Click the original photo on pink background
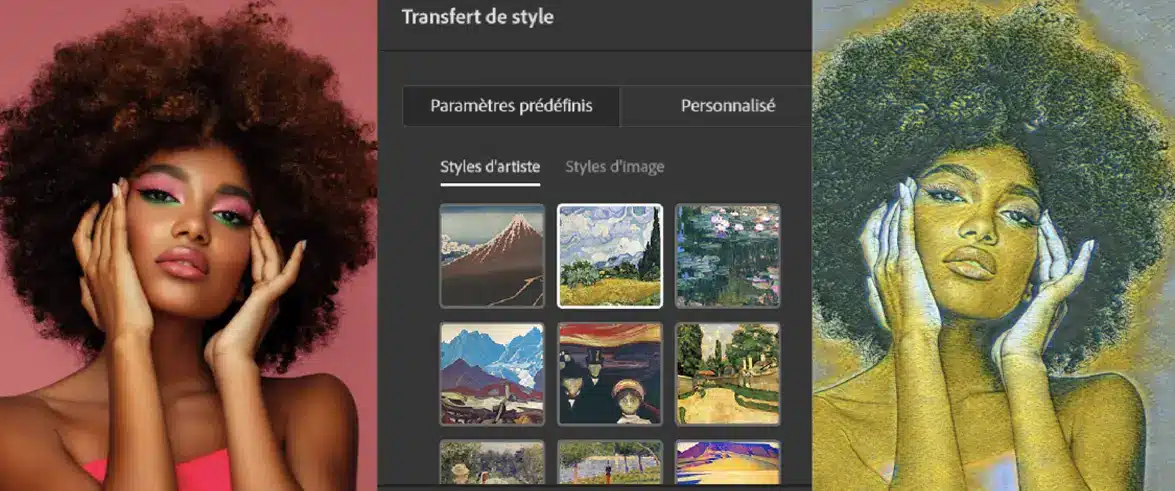This screenshot has height=491, width=1175. (188, 250)
